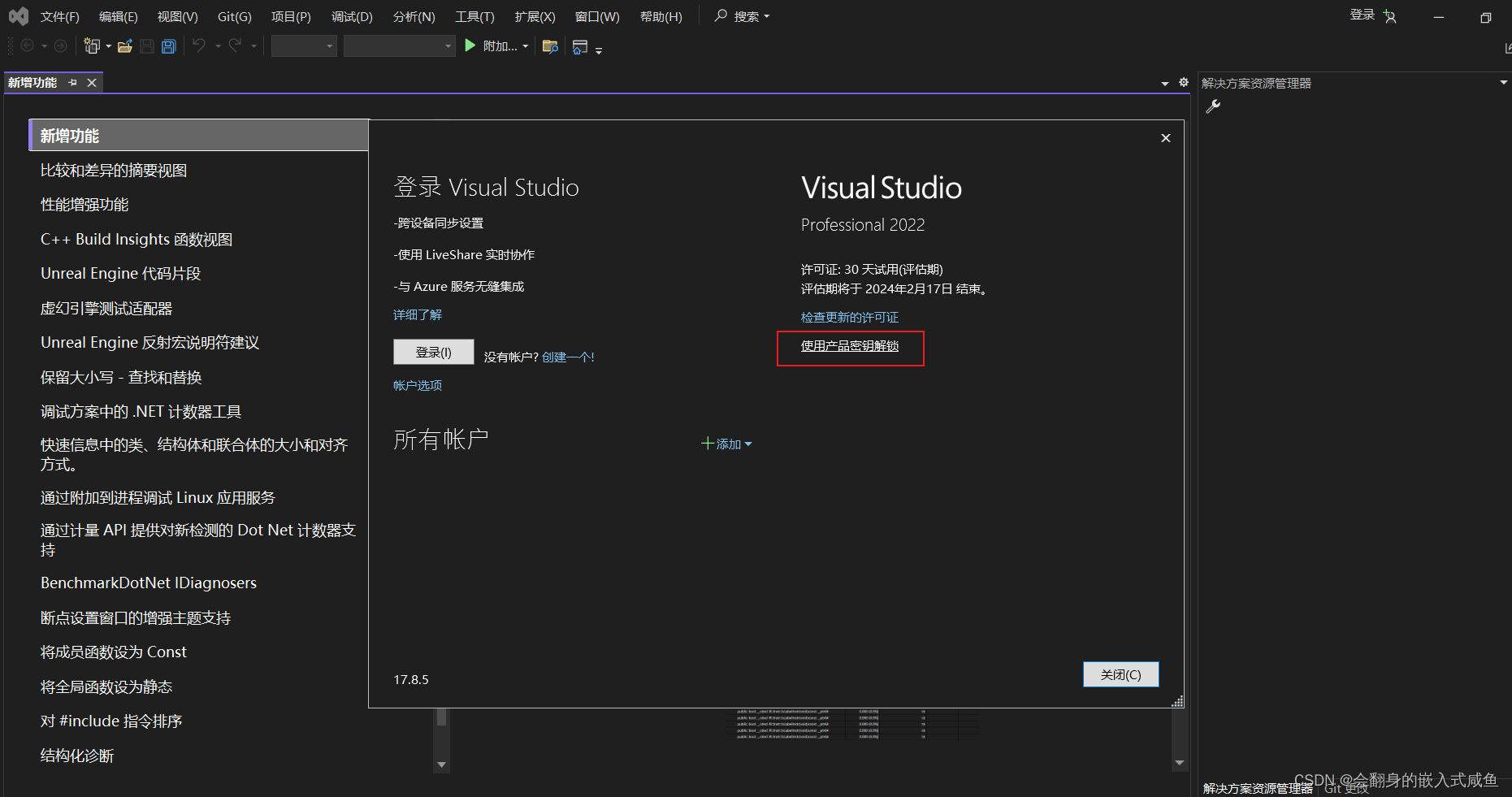Click the navigate backward arrow icon

pyautogui.click(x=27, y=46)
